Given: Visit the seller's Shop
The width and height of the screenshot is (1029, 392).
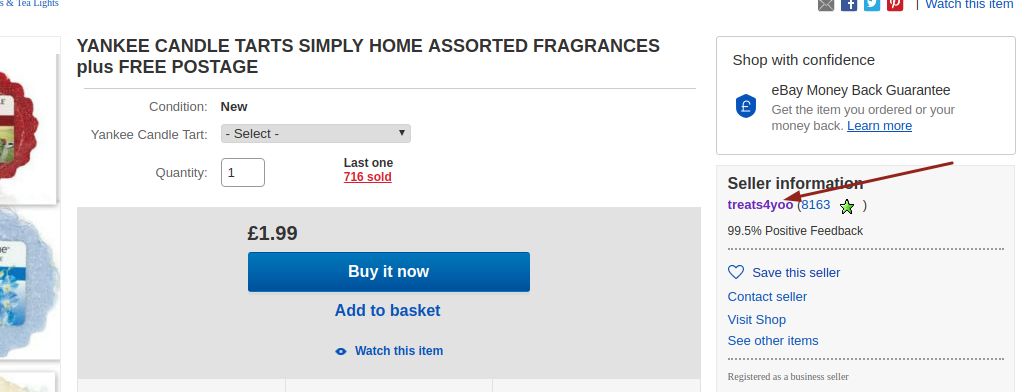Looking at the screenshot, I should [757, 320].
